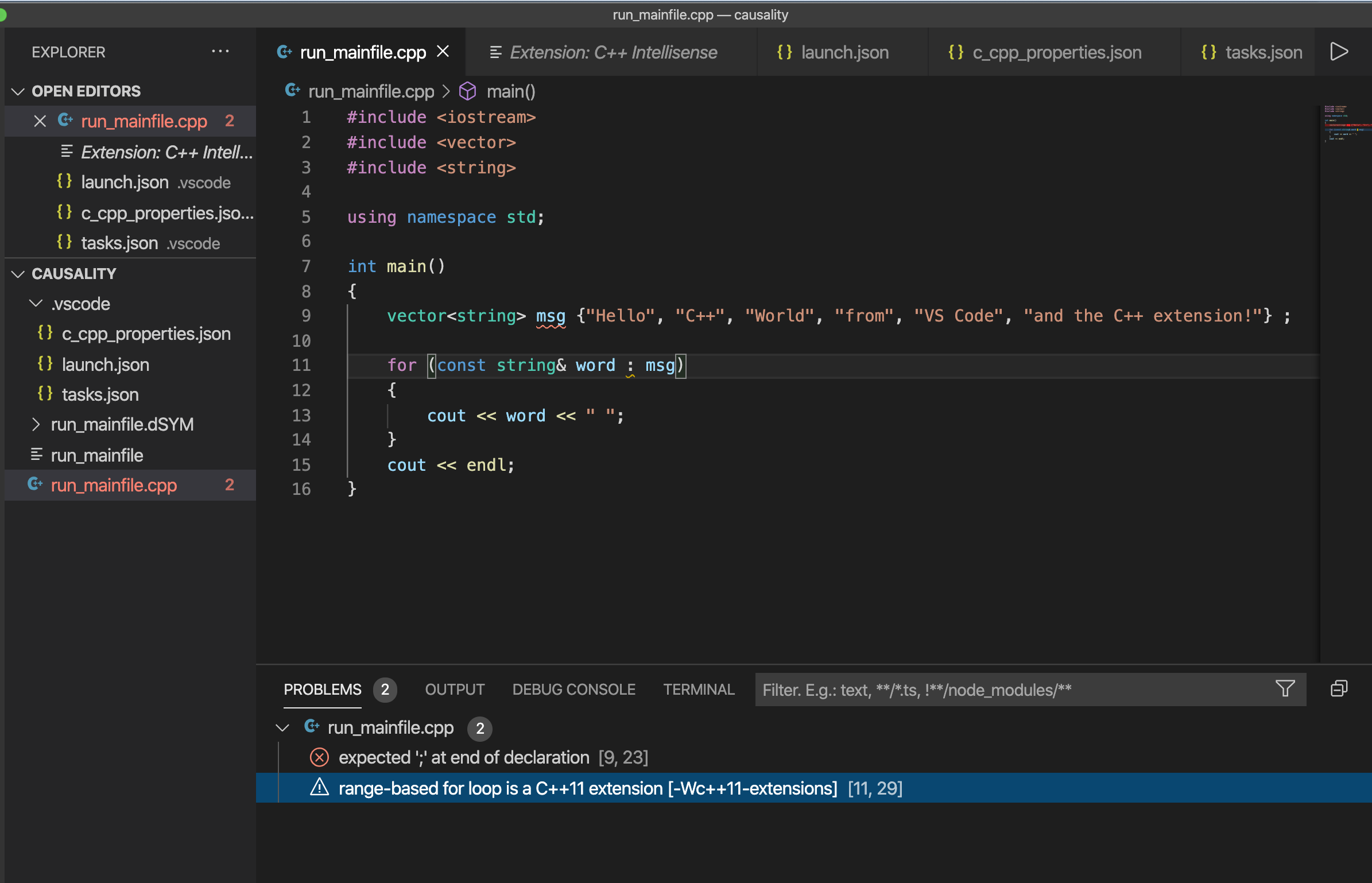Close run_mainfile.cpp in Open Editors list
The width and height of the screenshot is (1372, 883).
coord(40,121)
